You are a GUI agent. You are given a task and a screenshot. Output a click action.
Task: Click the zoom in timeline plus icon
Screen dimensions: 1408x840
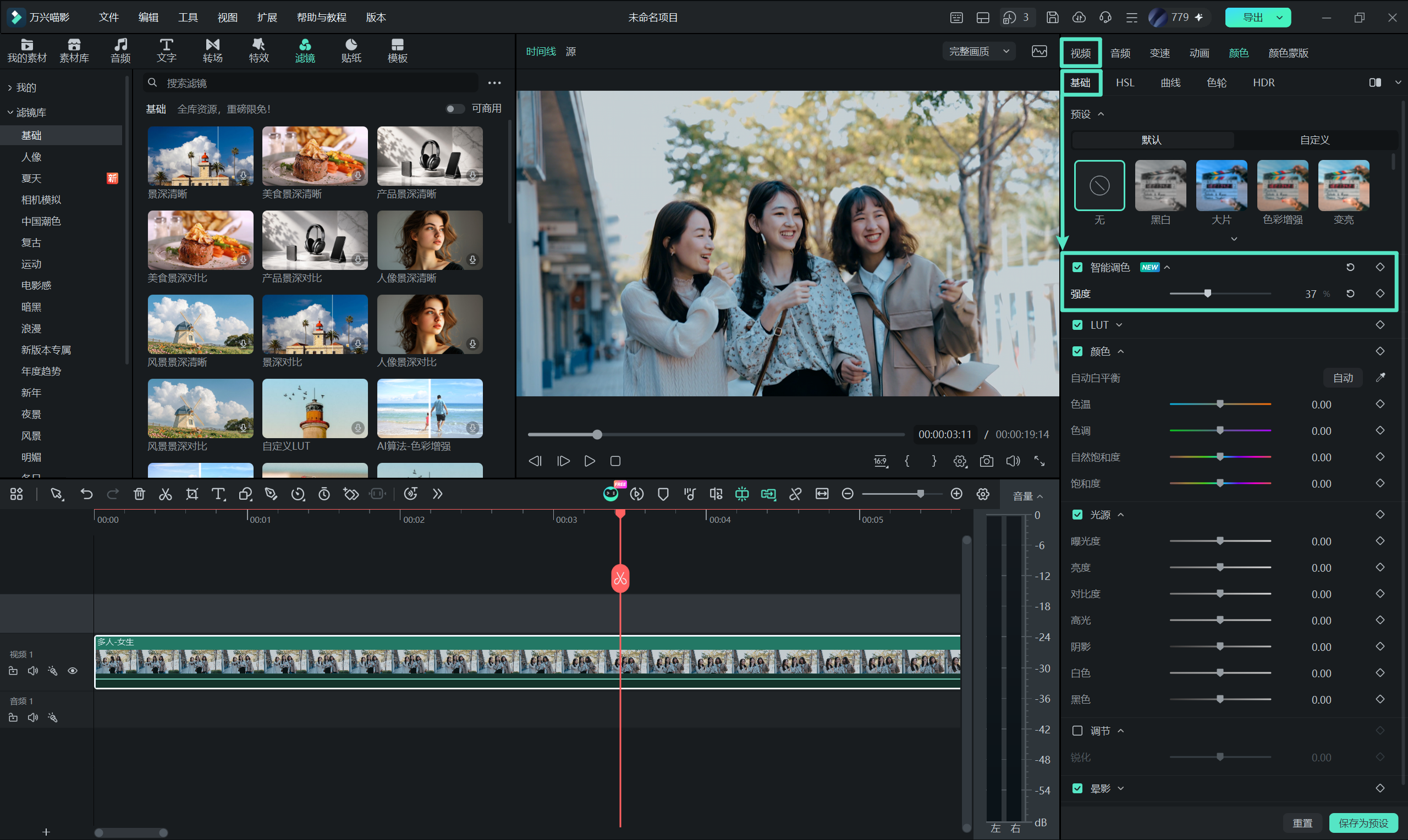coord(956,494)
